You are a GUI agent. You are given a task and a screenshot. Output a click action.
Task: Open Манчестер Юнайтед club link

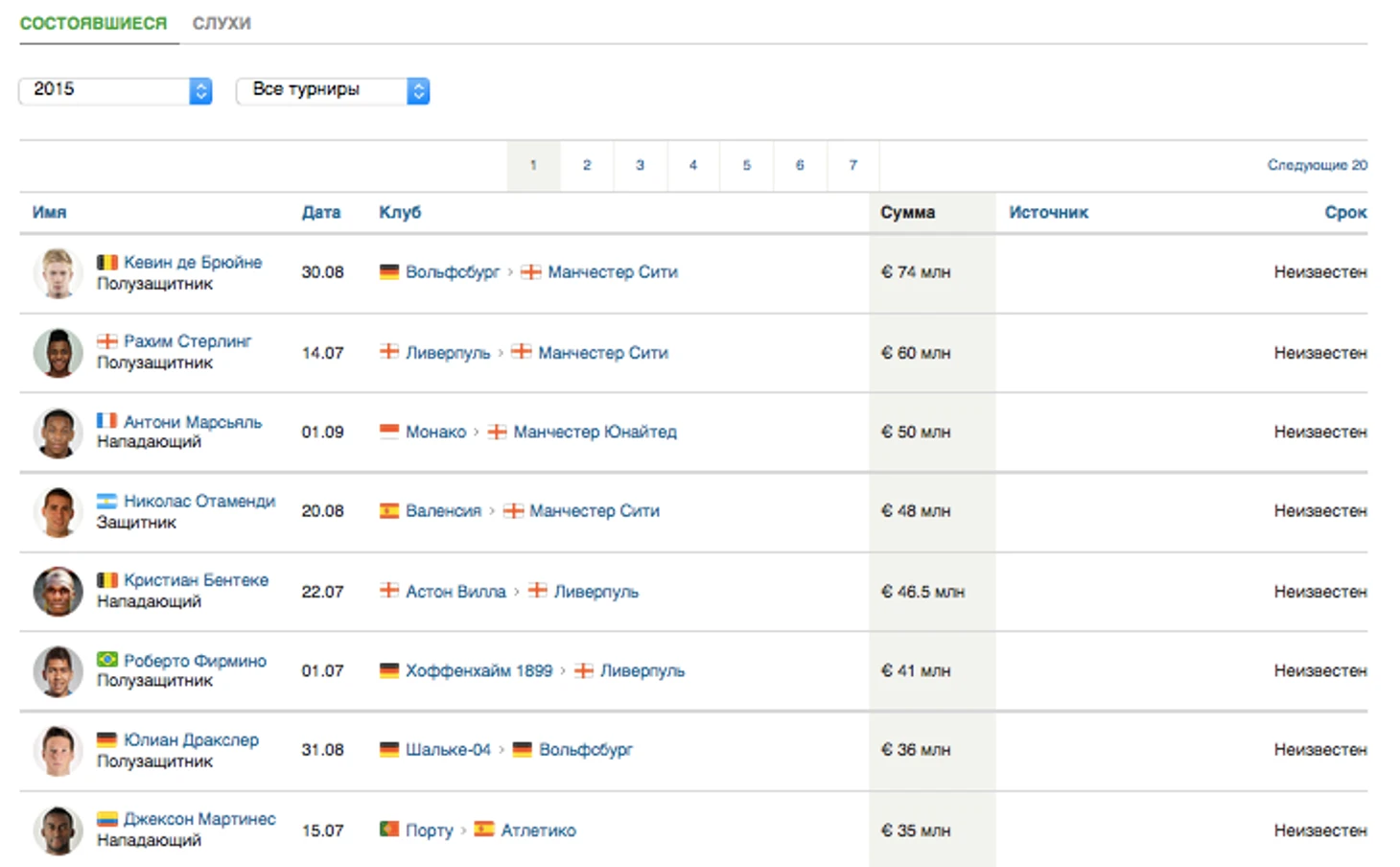[595, 433]
